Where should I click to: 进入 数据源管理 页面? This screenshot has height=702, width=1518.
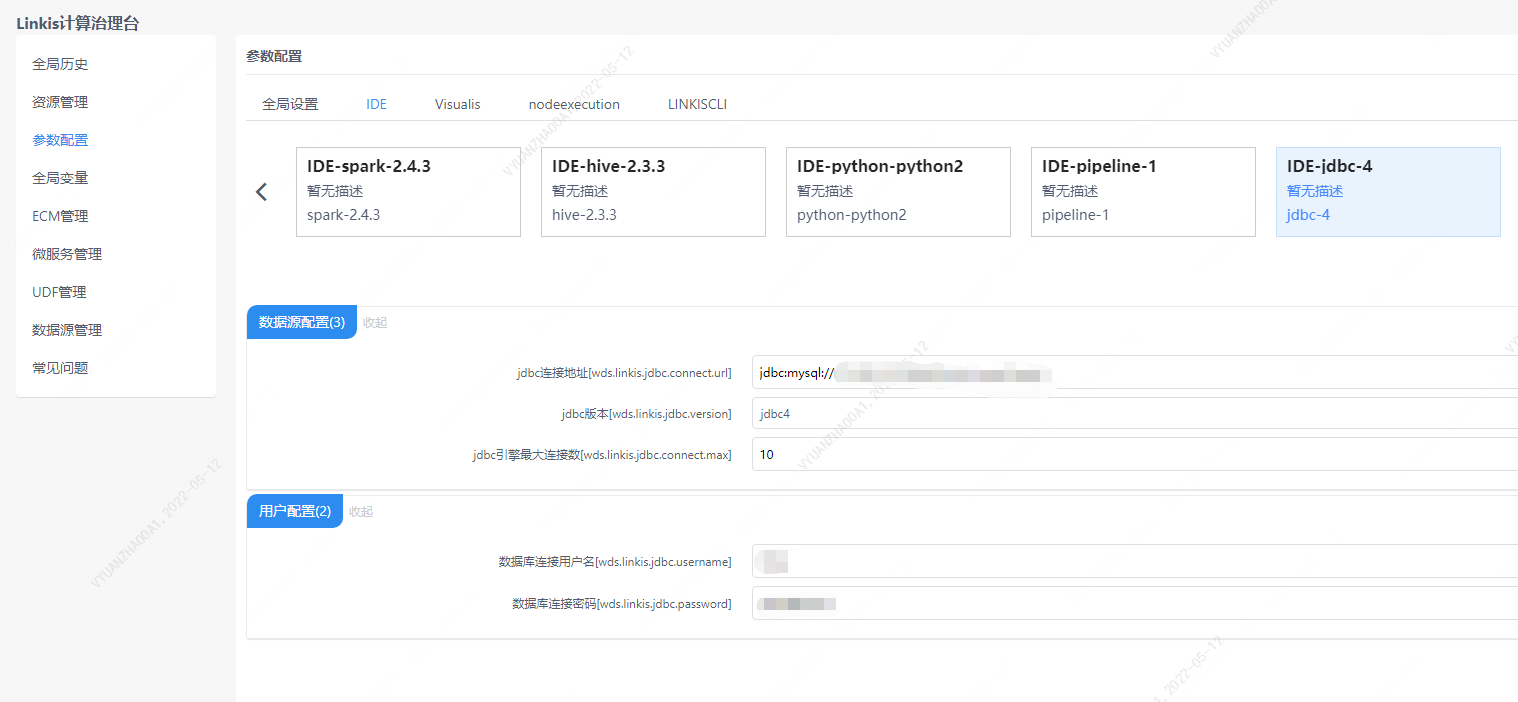pyautogui.click(x=68, y=329)
